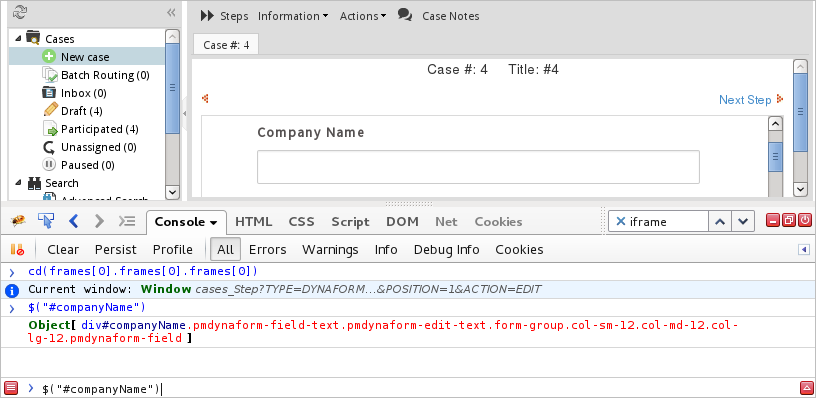
Task: Click the Company Name input field
Action: [478, 167]
